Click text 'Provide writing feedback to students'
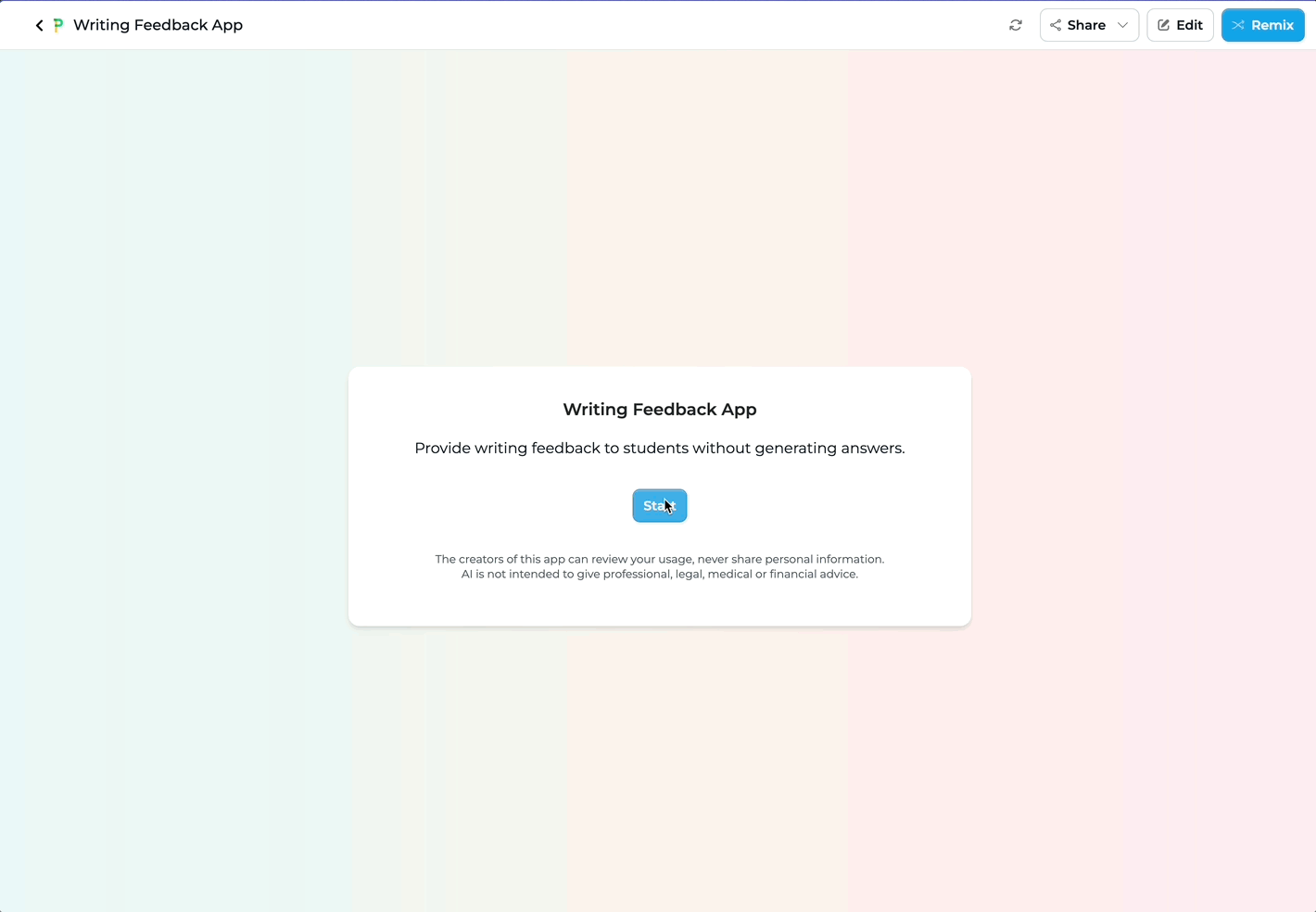Viewport: 1316px width, 912px height. pyautogui.click(x=550, y=449)
